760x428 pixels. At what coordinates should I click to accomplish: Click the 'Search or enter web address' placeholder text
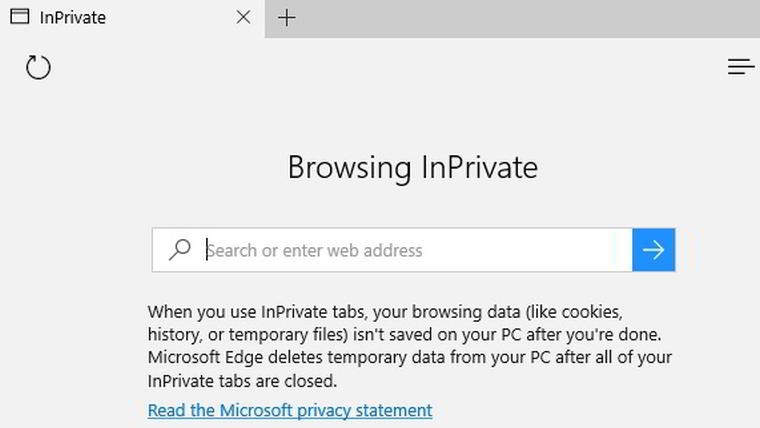(x=315, y=251)
